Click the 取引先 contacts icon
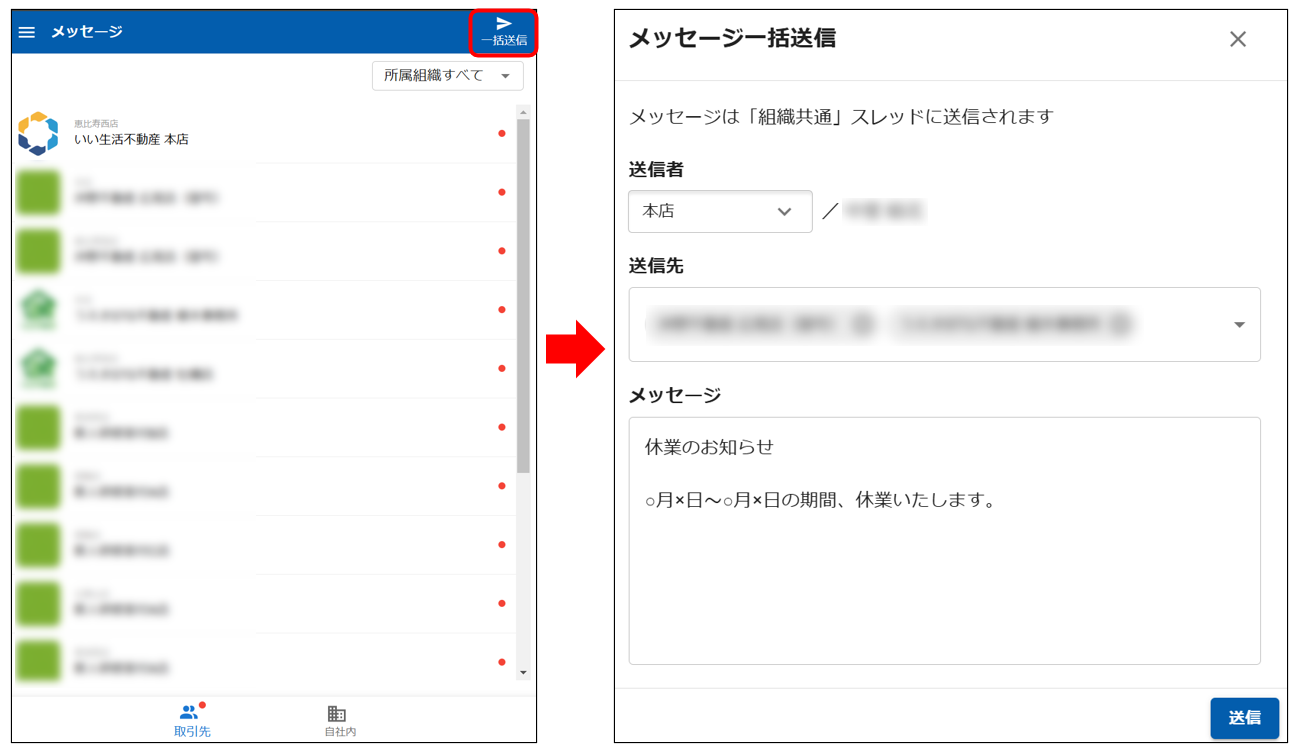 point(190,711)
